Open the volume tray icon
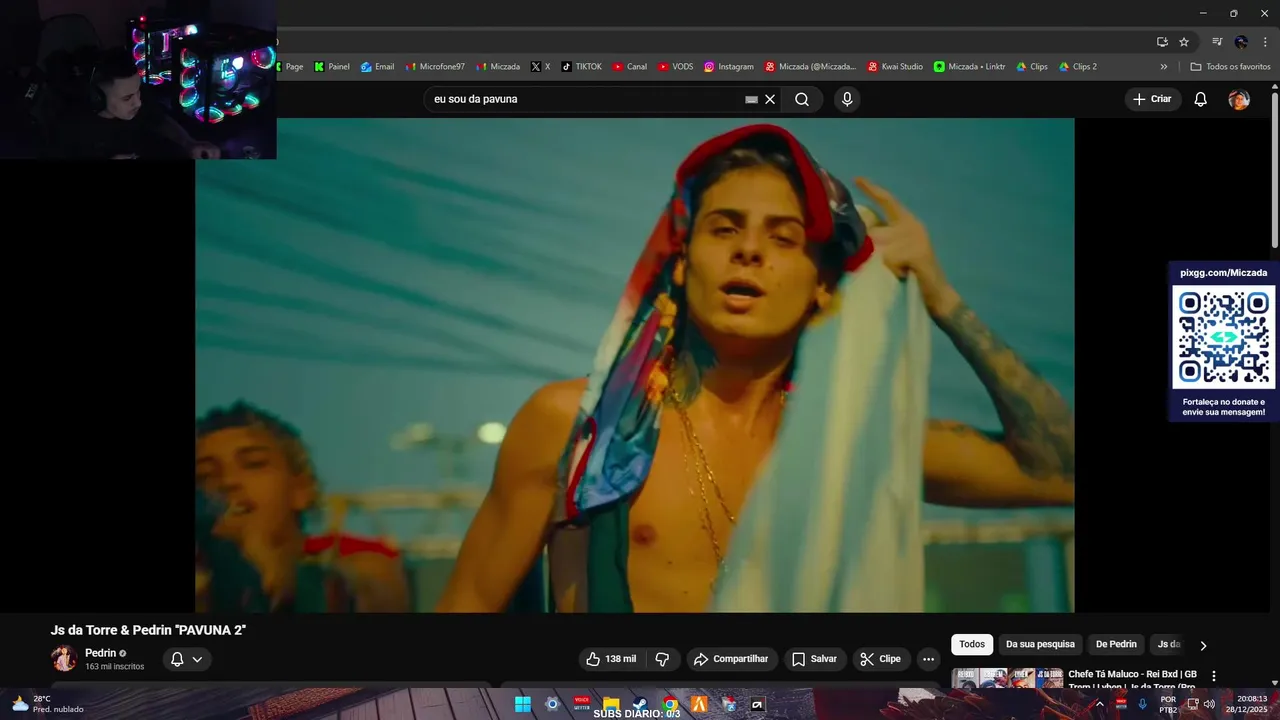1280x720 pixels. pyautogui.click(x=1210, y=704)
